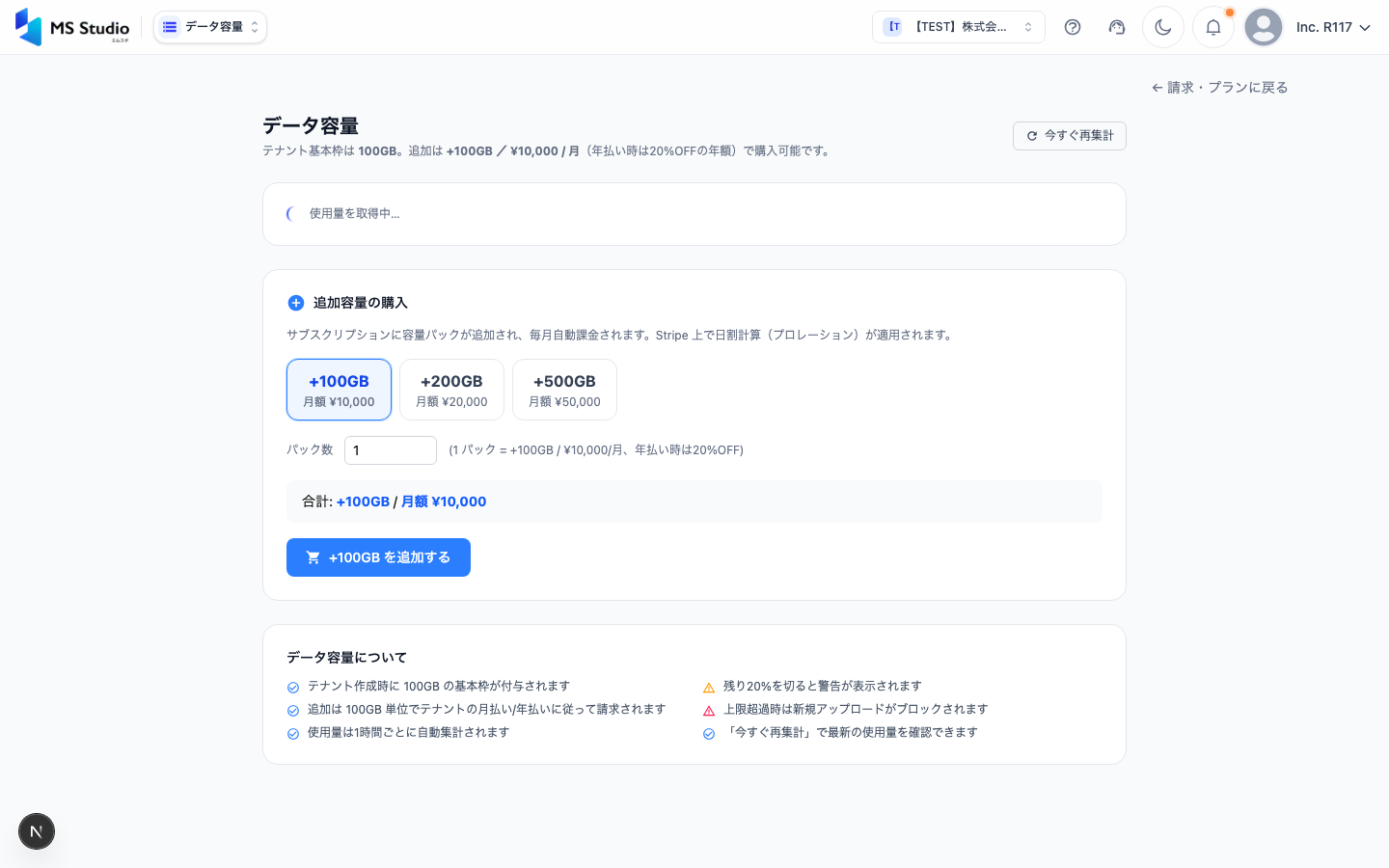Open the help question mark icon
This screenshot has width=1389, height=868.
click(1073, 27)
